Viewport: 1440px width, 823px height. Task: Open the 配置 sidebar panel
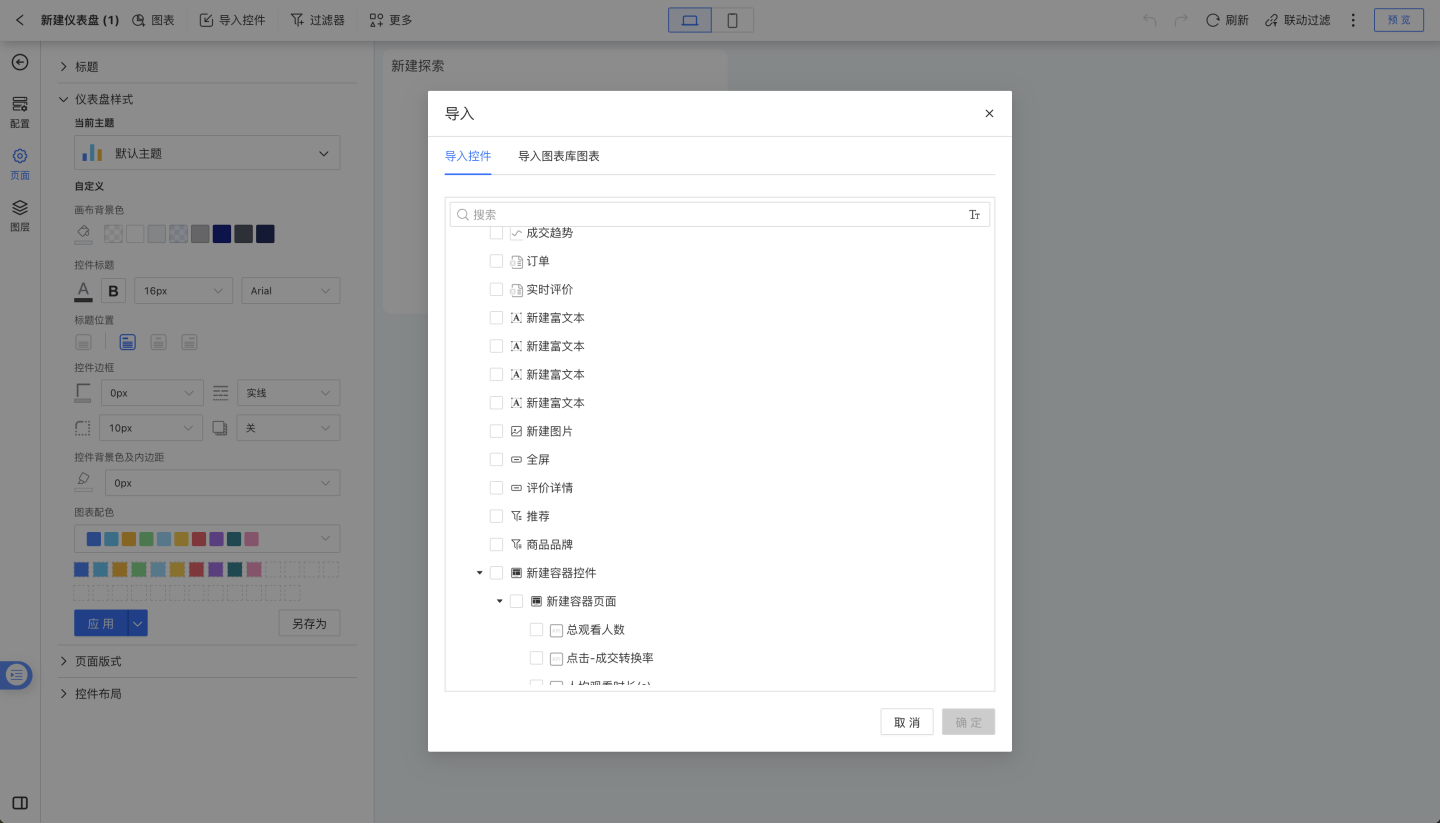click(20, 111)
